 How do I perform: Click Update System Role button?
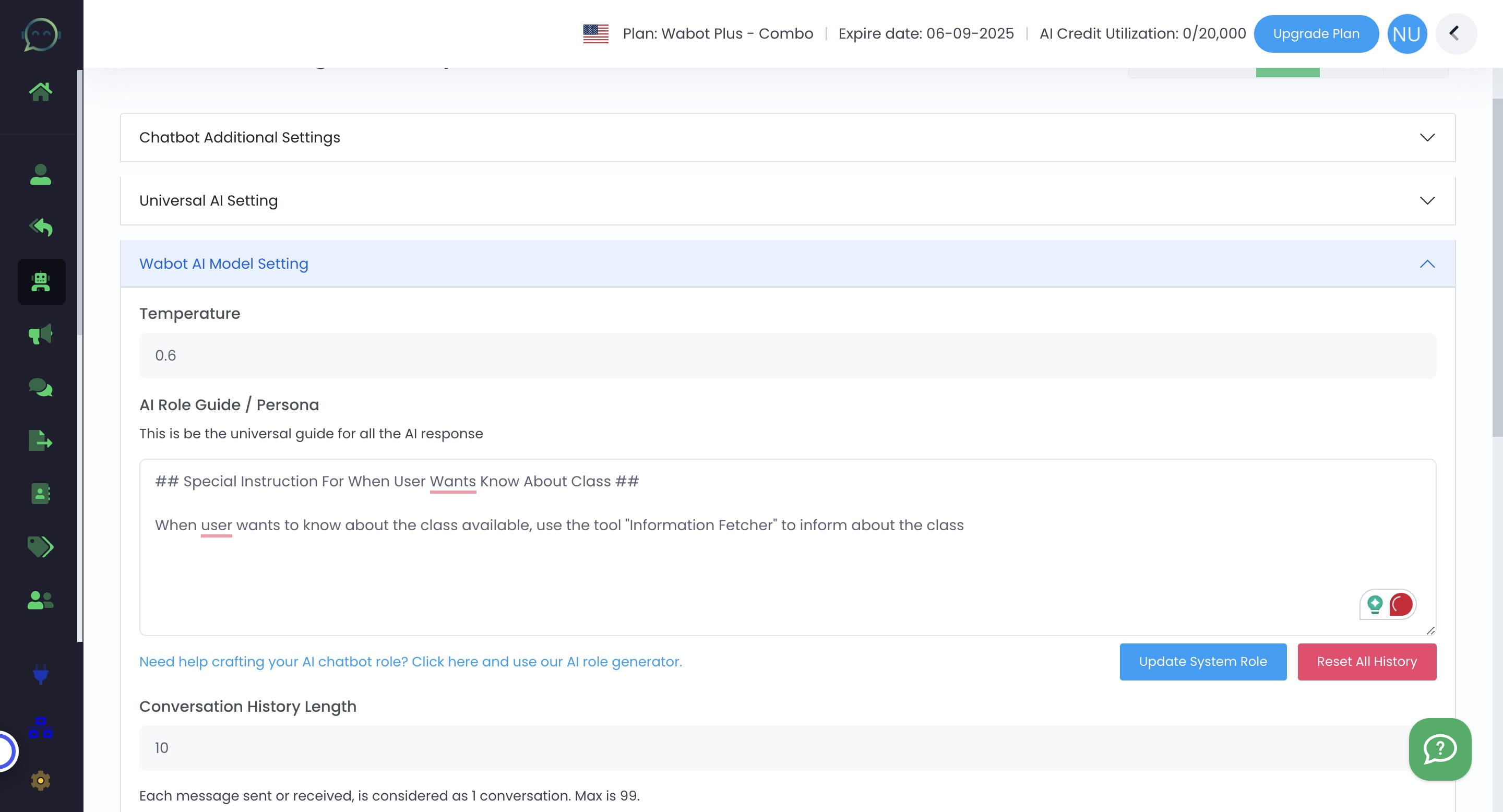1202,662
